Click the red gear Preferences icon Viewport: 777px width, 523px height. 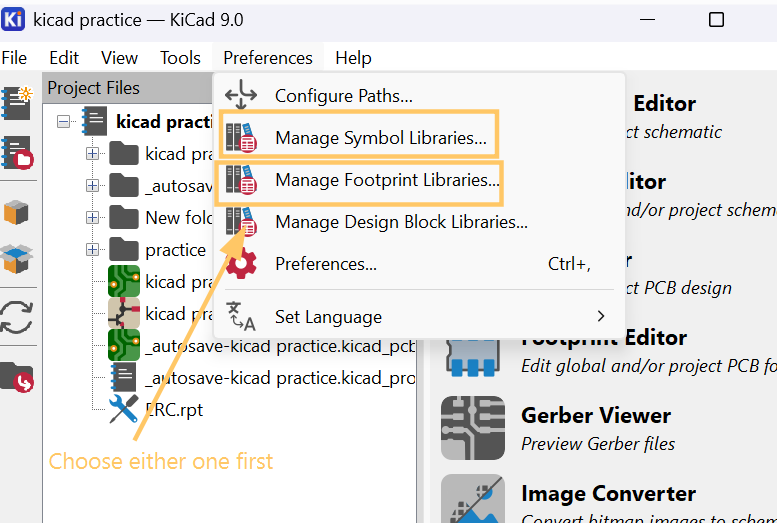point(241,264)
